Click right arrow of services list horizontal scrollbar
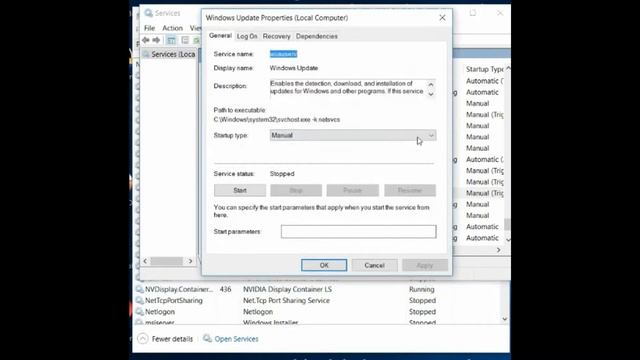The image size is (640, 360). (498, 250)
